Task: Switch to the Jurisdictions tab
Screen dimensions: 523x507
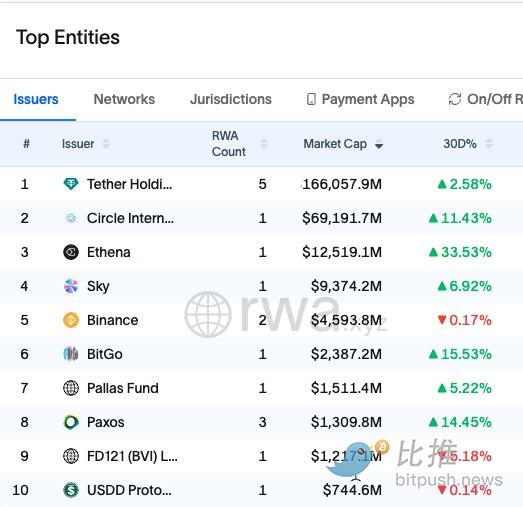Action: (231, 99)
